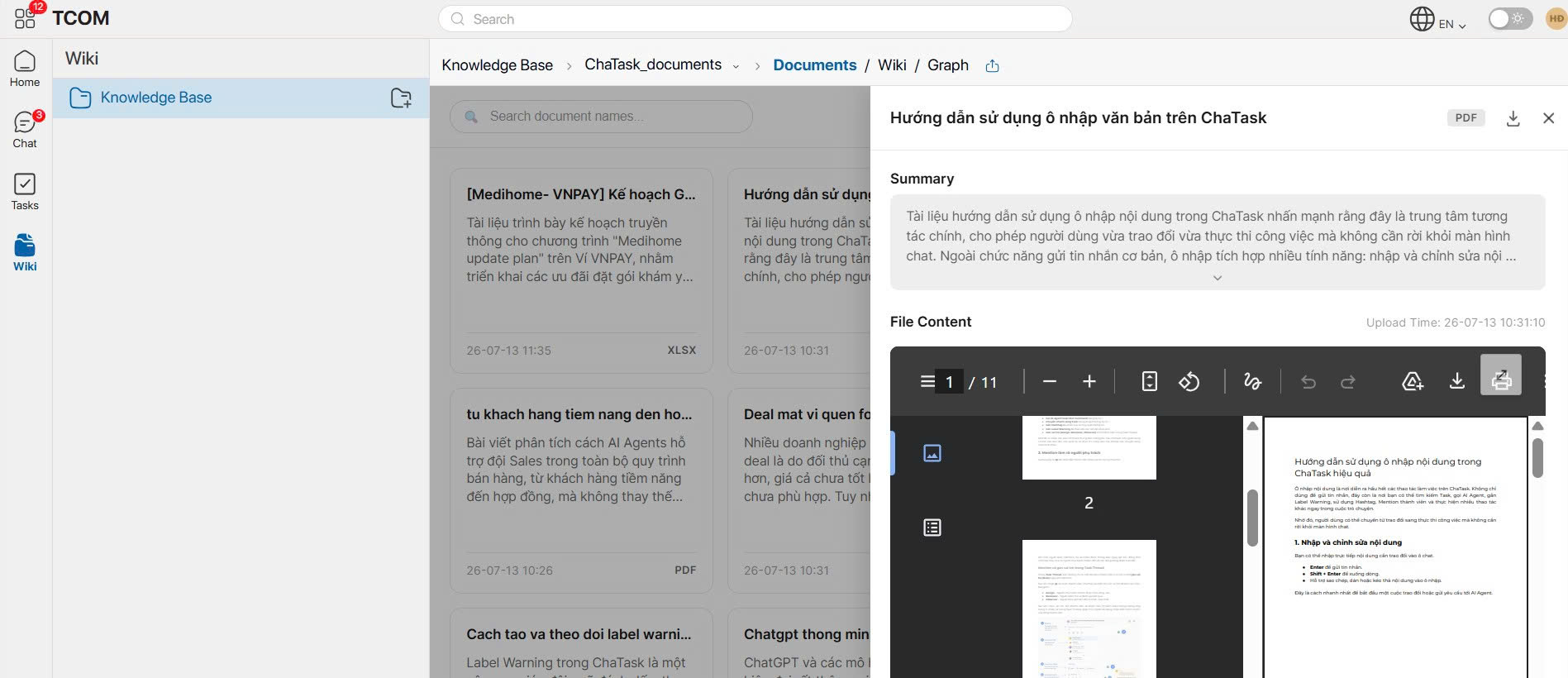Viewport: 1568px width, 678px height.
Task: Click the 'Hướng dẫn sử dụng' card in the list
Action: point(799,271)
